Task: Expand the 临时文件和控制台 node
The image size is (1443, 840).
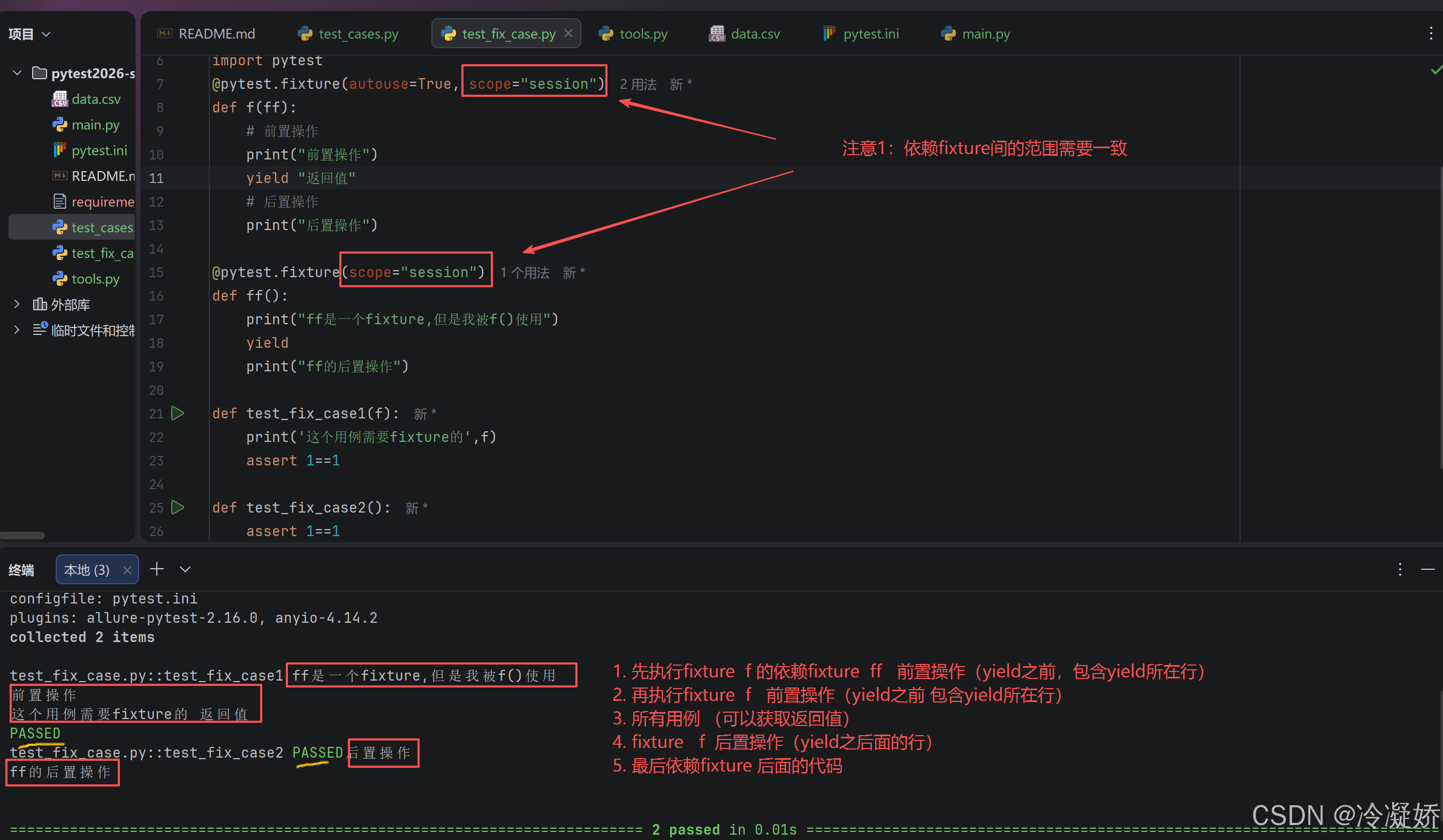Action: [x=17, y=330]
